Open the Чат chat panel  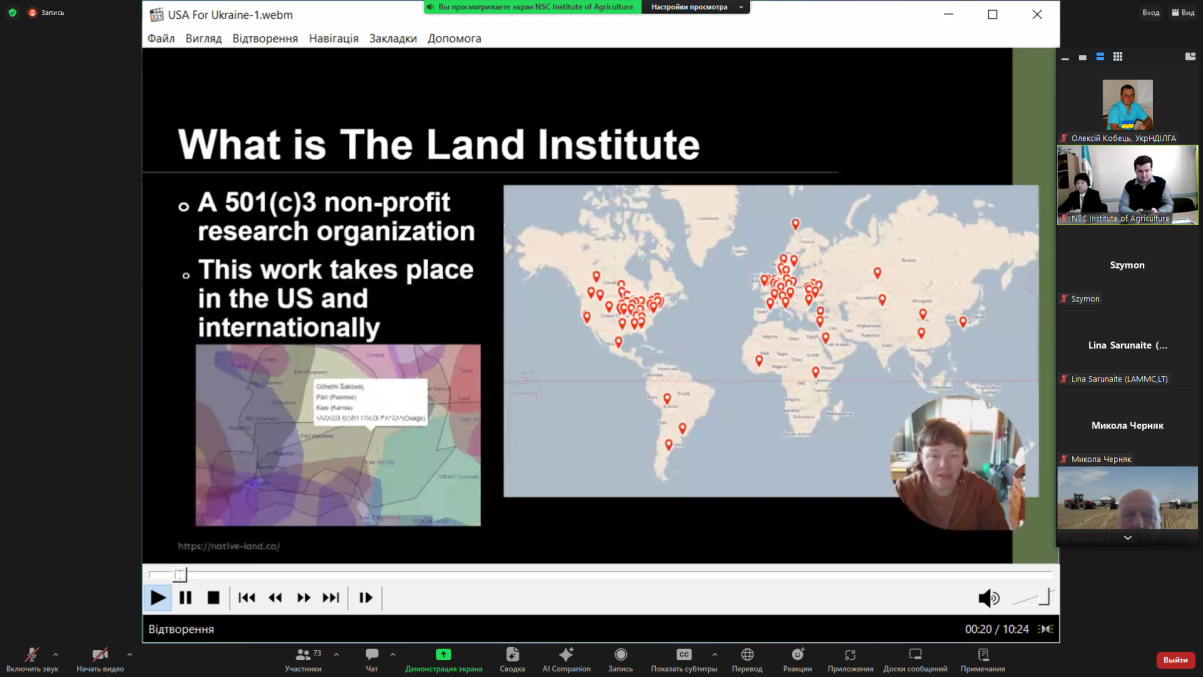[x=372, y=659]
